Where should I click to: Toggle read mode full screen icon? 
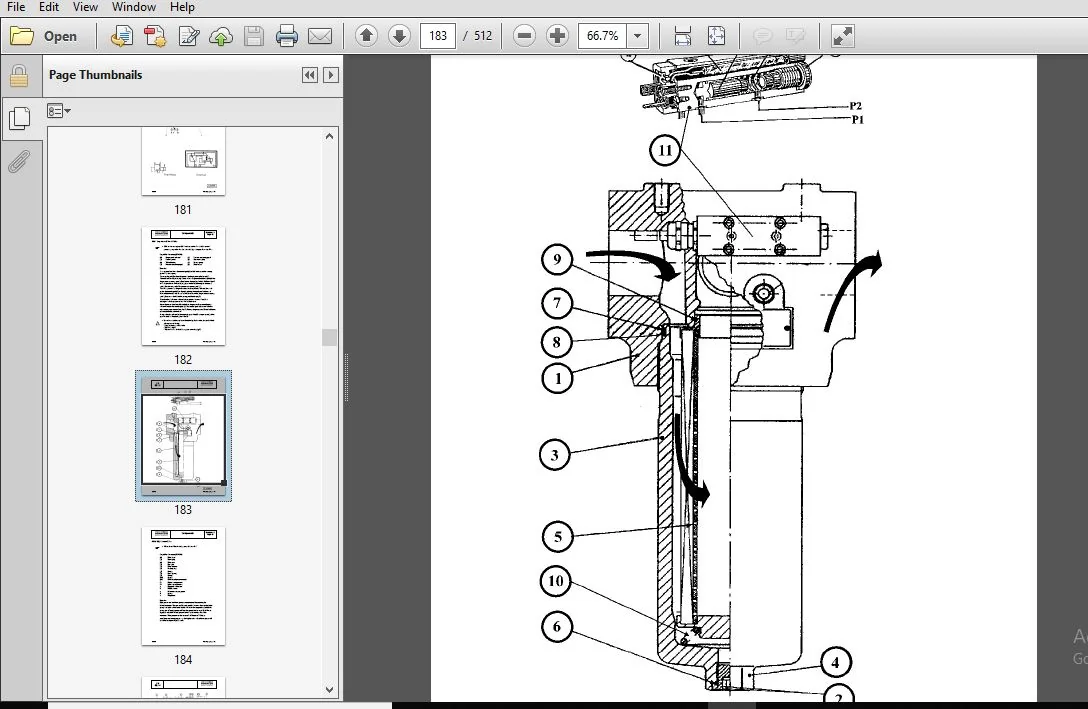pyautogui.click(x=842, y=36)
